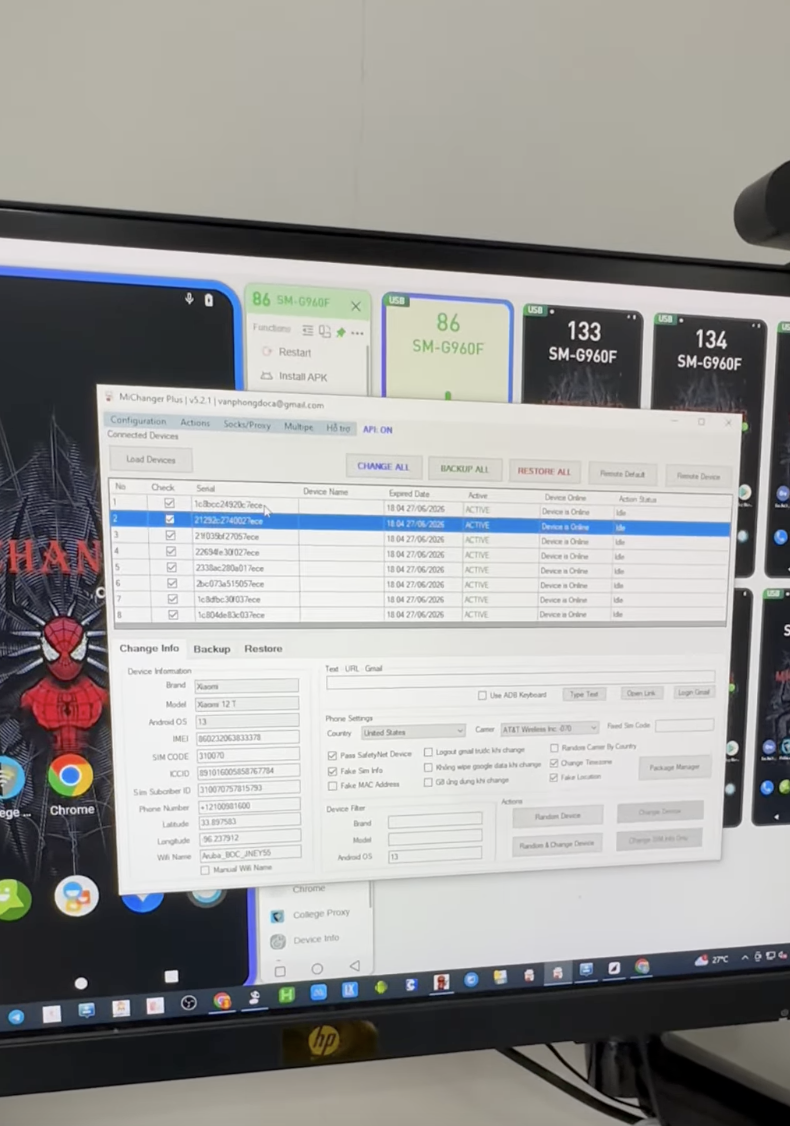Image resolution: width=790 pixels, height=1126 pixels.
Task: Click the Remote Device button
Action: coord(697,476)
